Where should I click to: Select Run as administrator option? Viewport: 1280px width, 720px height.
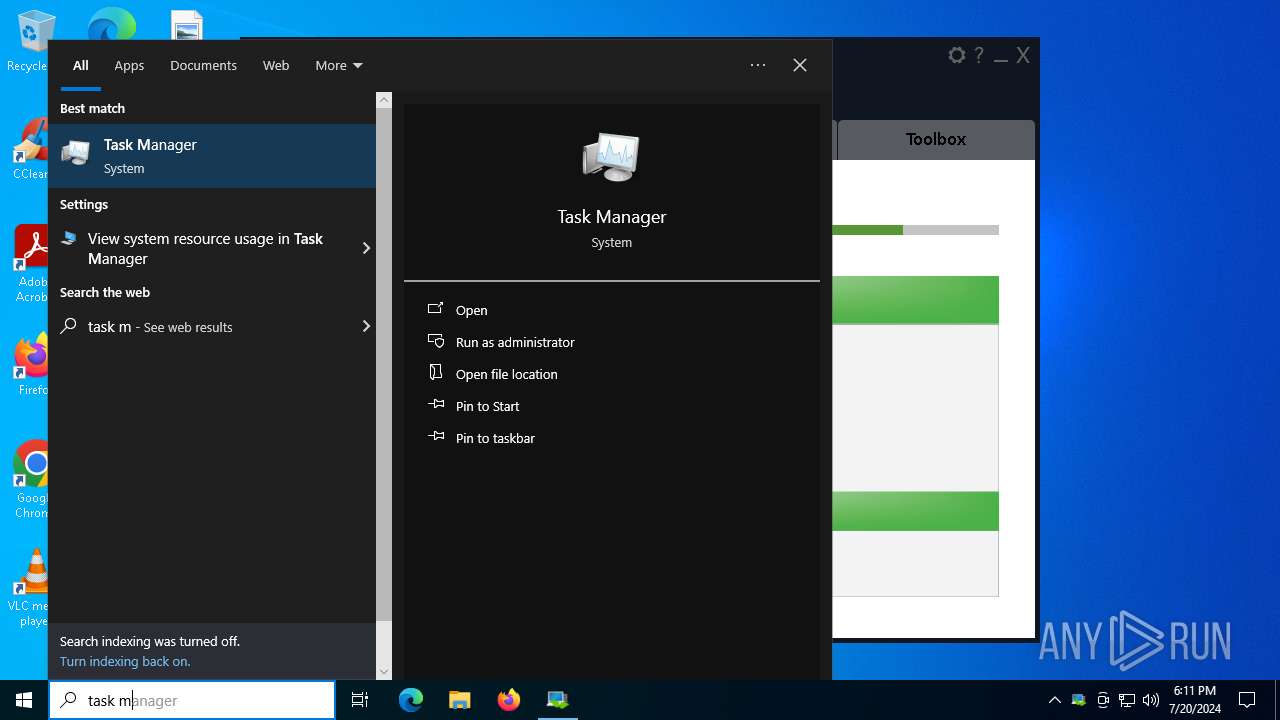coord(514,342)
